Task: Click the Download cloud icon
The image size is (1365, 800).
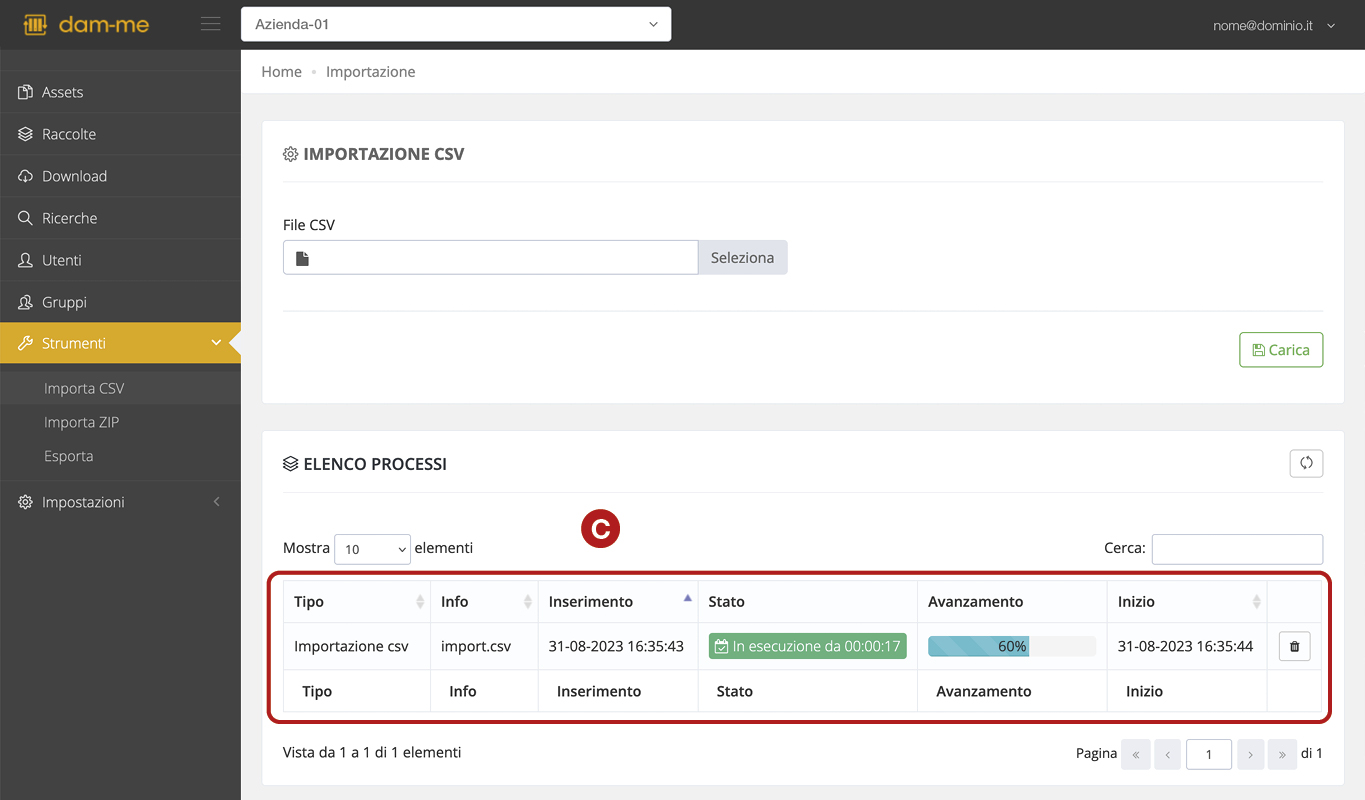Action: (x=25, y=176)
